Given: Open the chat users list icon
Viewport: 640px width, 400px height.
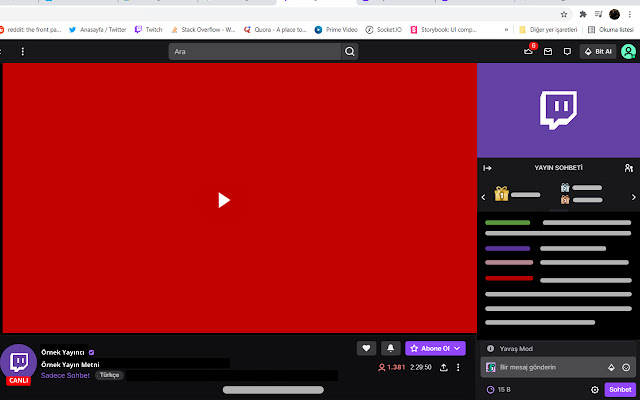Looking at the screenshot, I should 629,168.
